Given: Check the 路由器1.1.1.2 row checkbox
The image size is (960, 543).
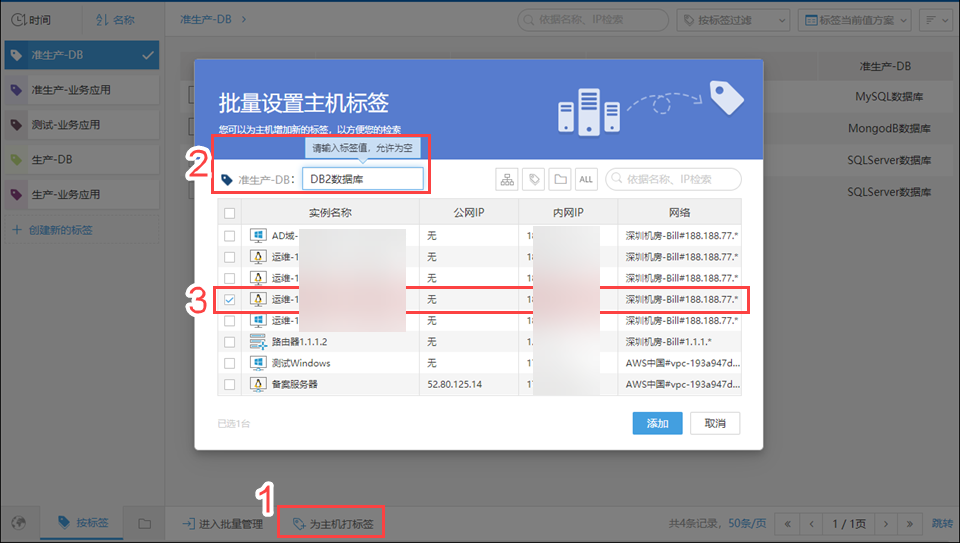Looking at the screenshot, I should pyautogui.click(x=230, y=341).
